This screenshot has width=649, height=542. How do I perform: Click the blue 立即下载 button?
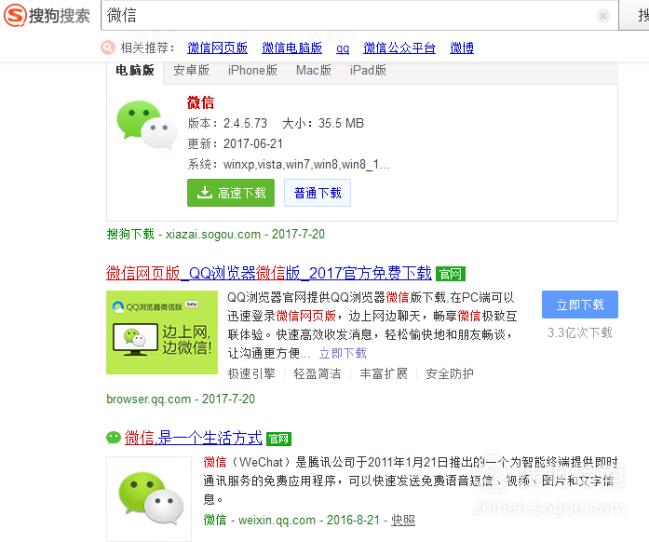point(580,305)
